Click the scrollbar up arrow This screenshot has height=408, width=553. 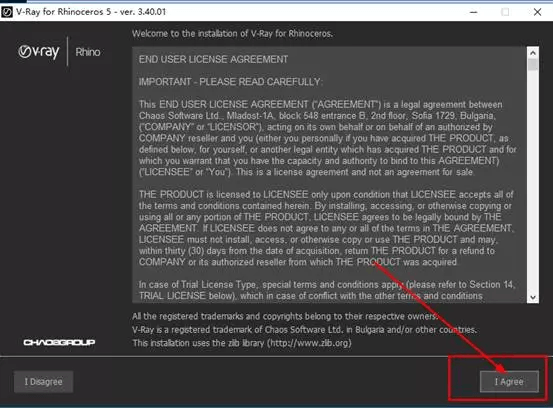click(x=533, y=53)
